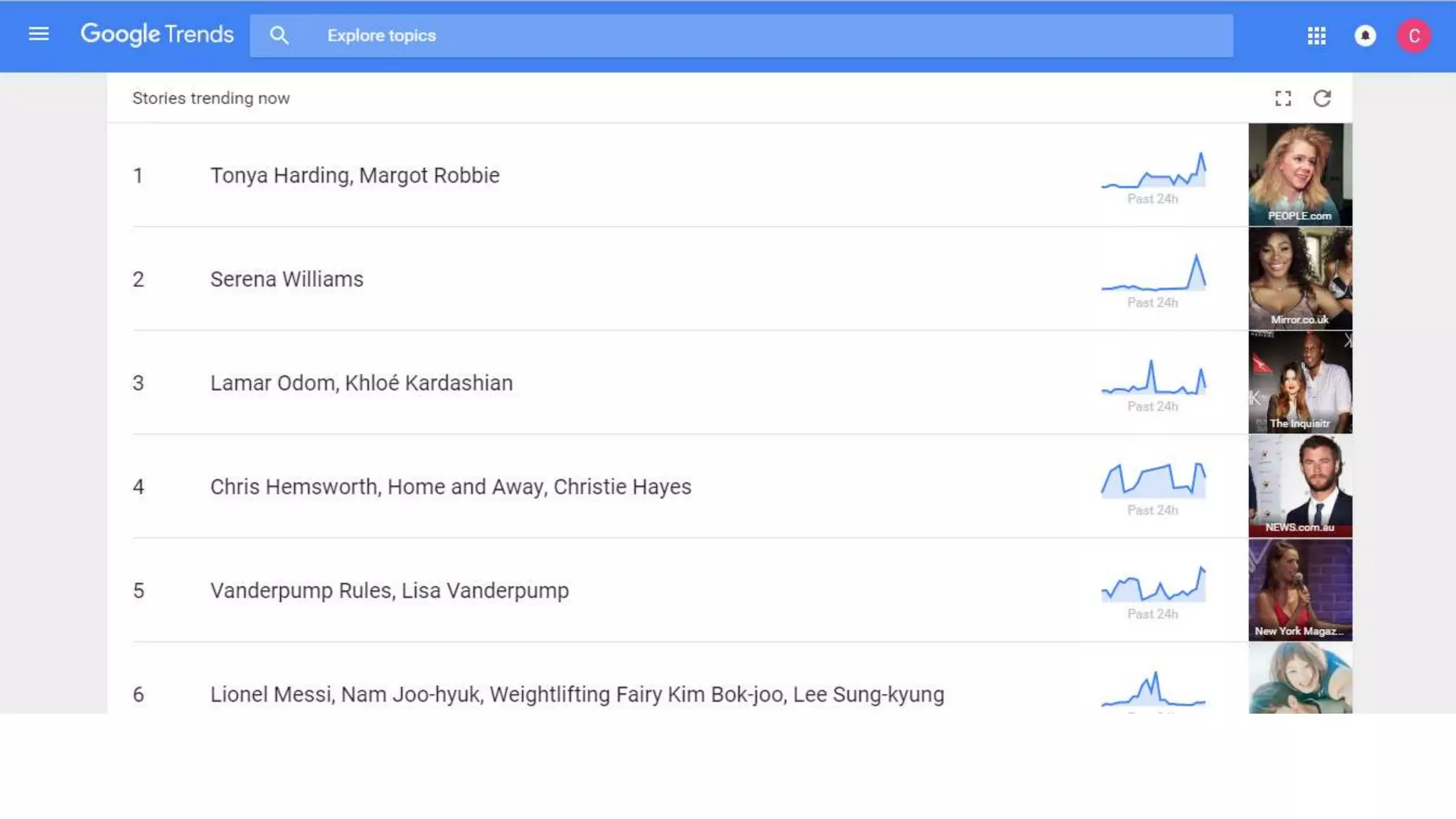Open the Tonya Harding, Margot Robbie story

tap(355, 175)
